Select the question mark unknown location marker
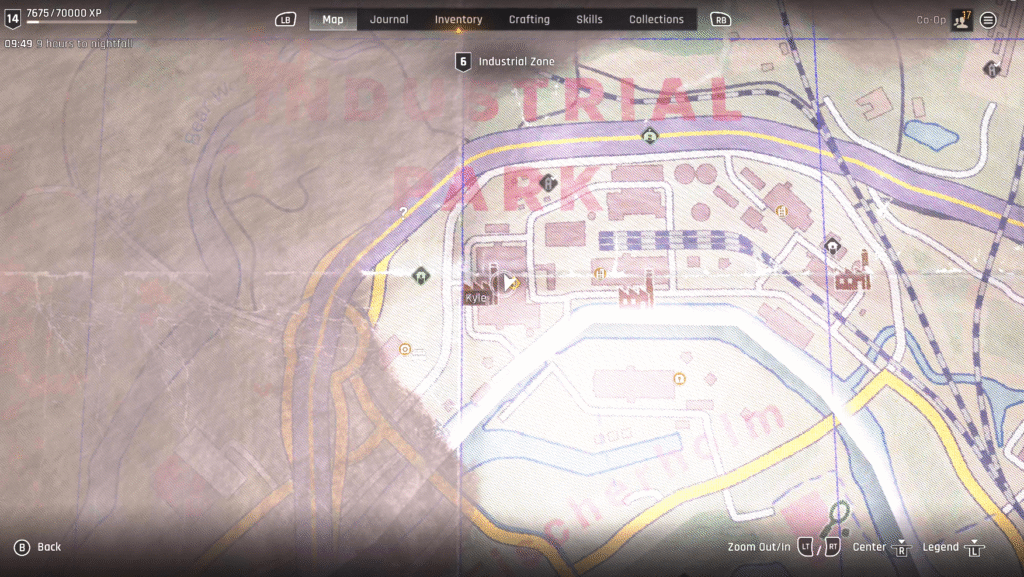Image resolution: width=1024 pixels, height=577 pixels. (403, 212)
